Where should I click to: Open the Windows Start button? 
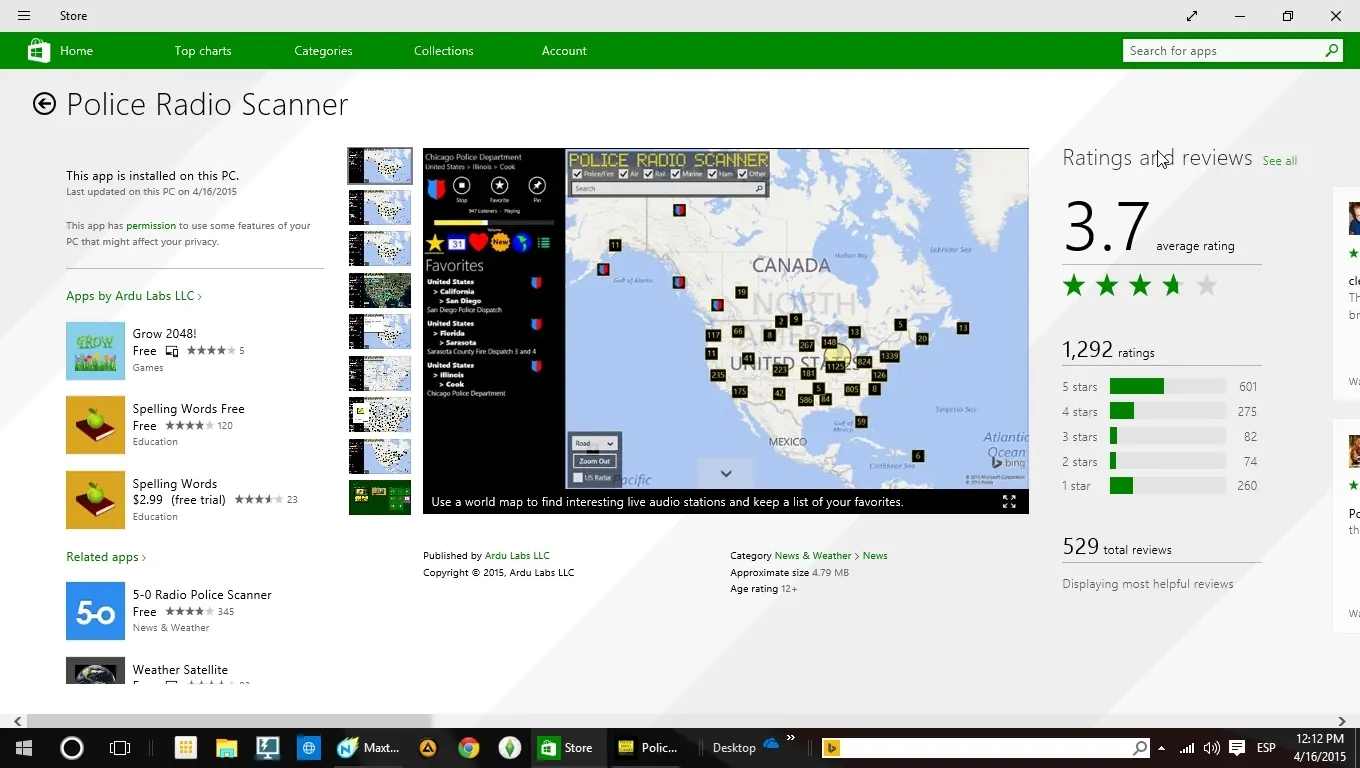coord(24,747)
